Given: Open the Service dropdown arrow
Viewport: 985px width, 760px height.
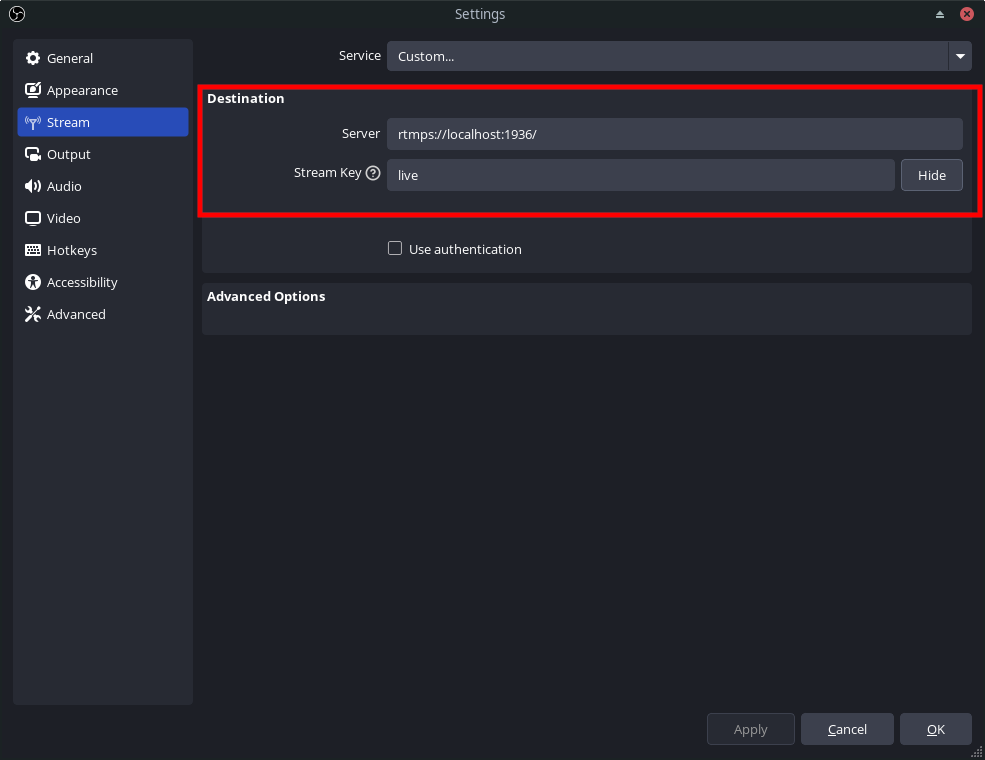Looking at the screenshot, I should coord(960,57).
